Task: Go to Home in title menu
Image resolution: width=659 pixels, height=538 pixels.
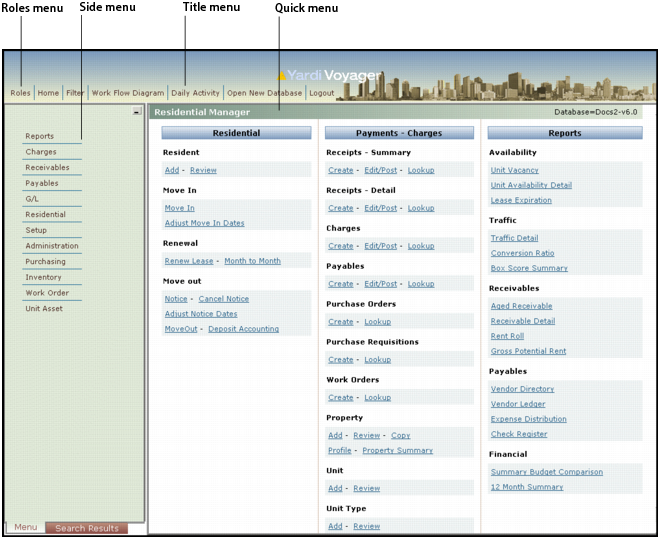Action: 48,93
